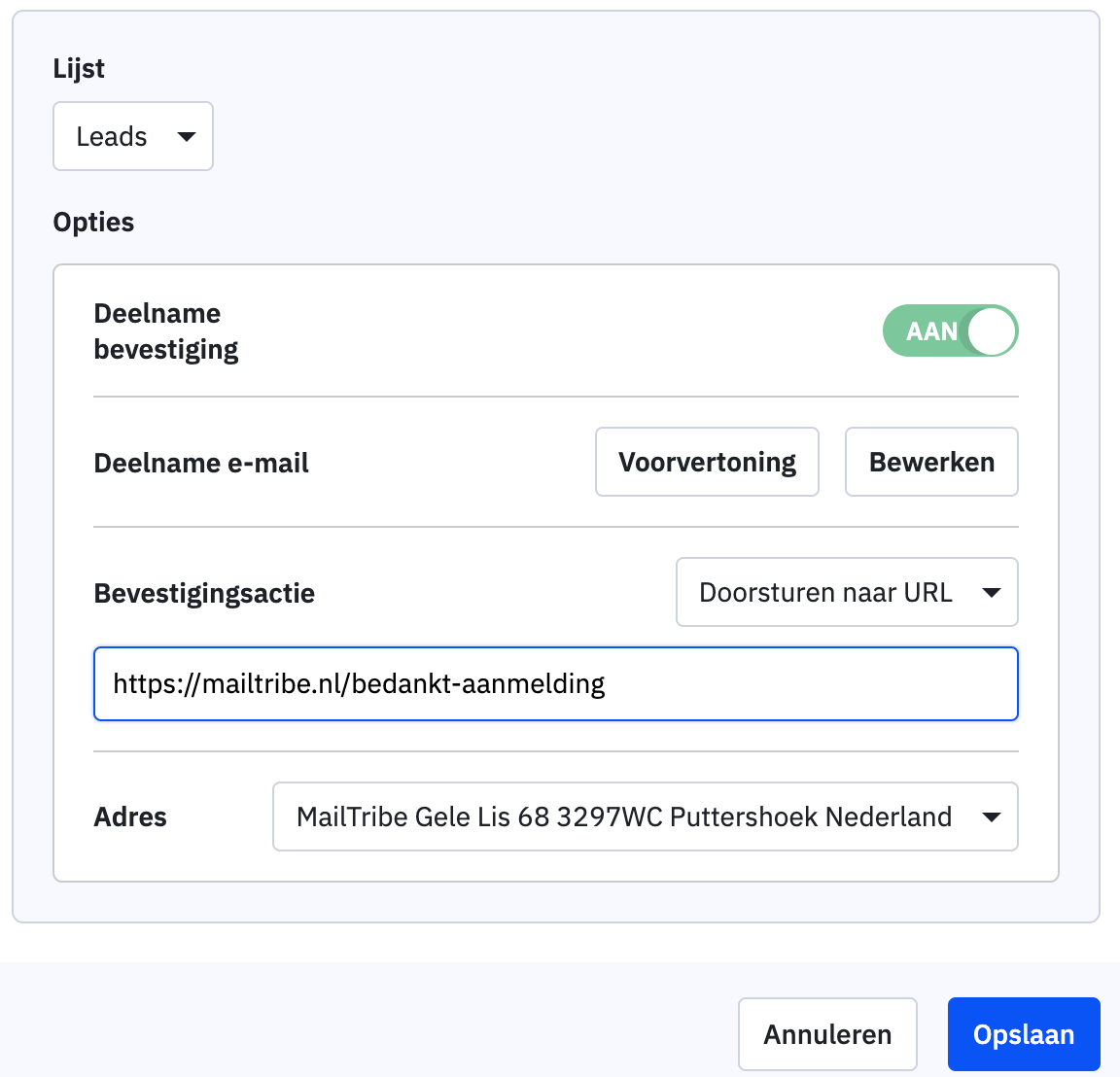Click inside the bedankt-aanmelding URL field

click(x=554, y=683)
